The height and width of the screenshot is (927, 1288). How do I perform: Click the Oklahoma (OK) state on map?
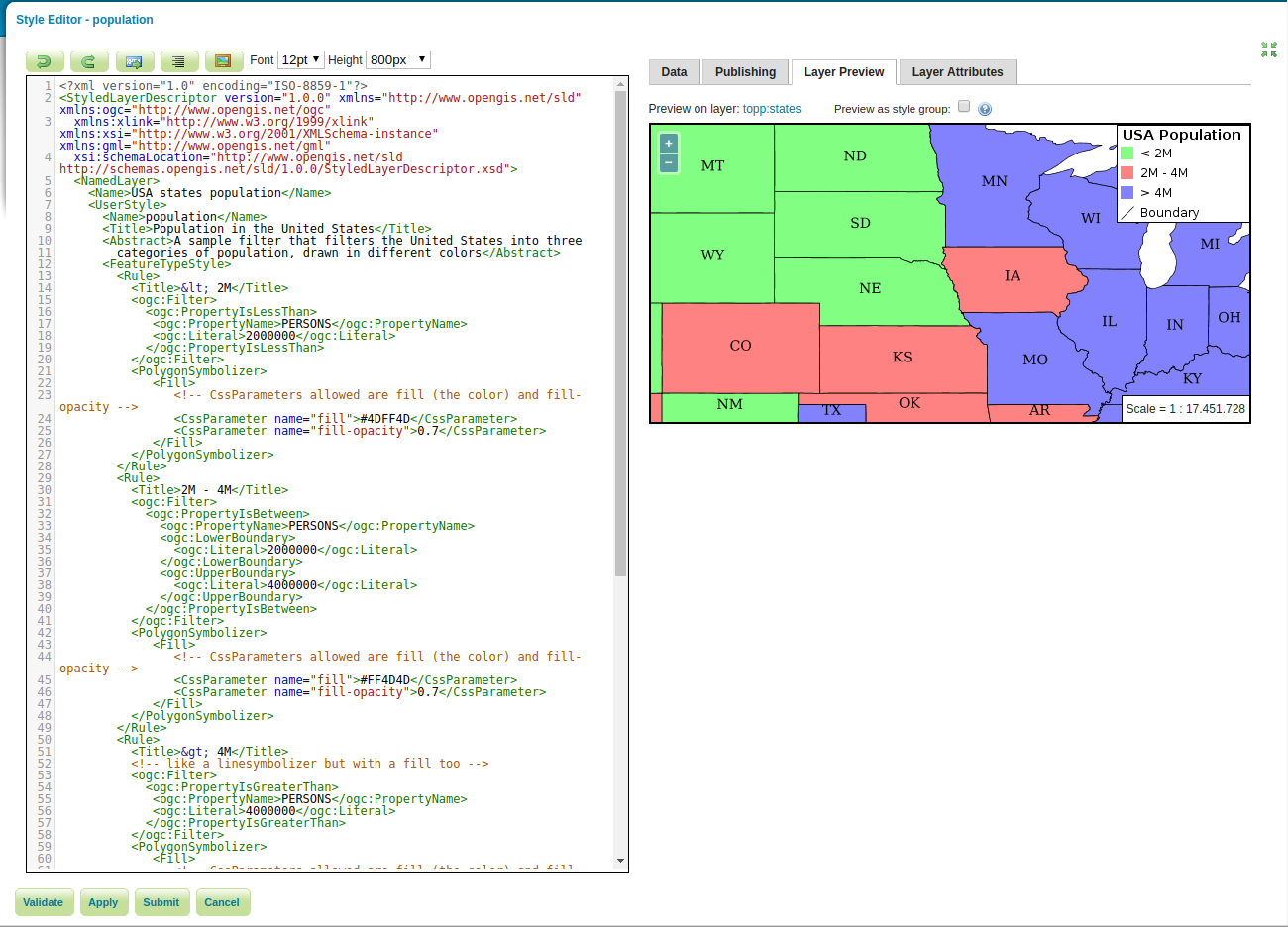910,403
